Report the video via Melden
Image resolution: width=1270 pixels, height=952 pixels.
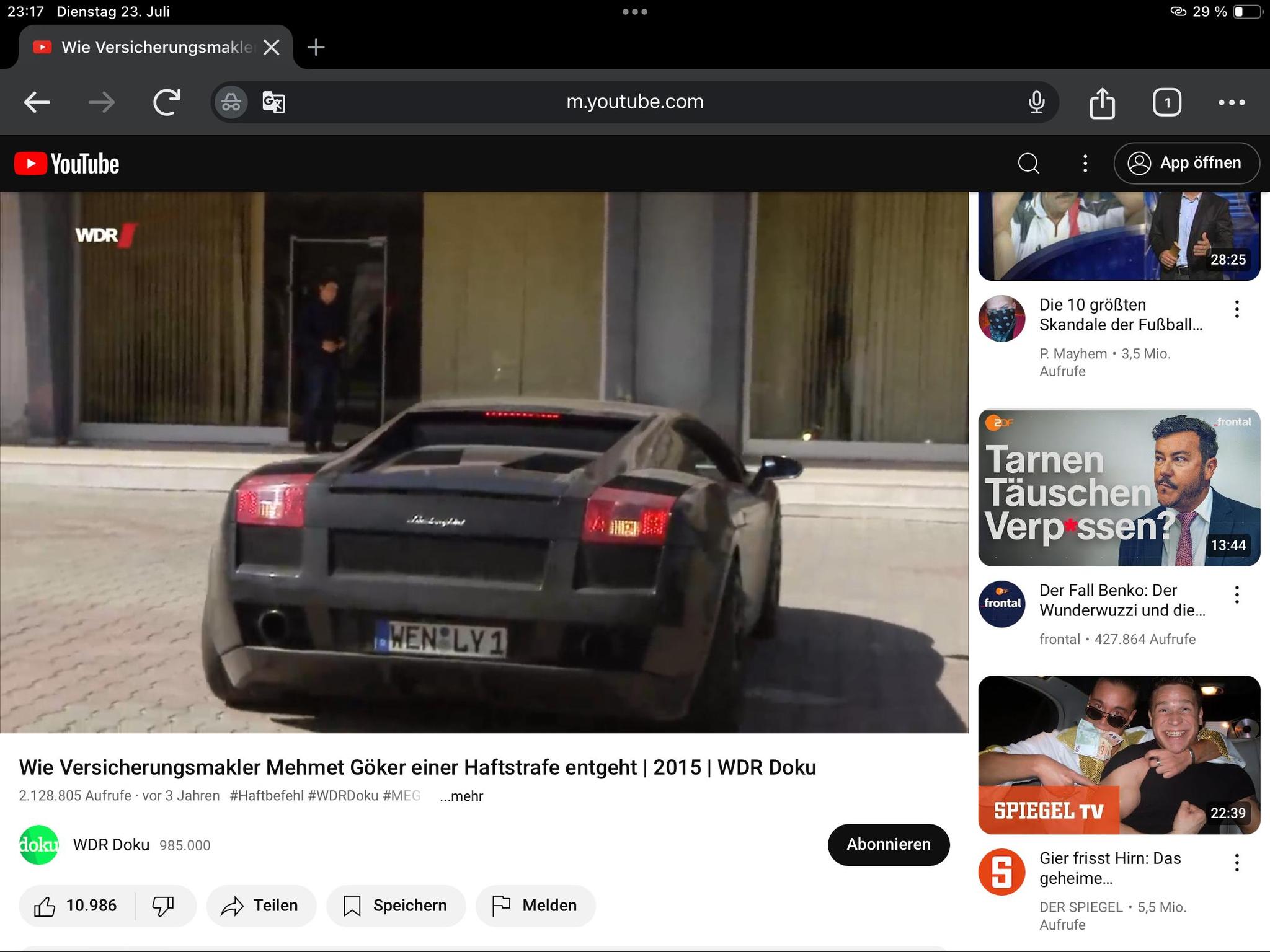coord(535,906)
